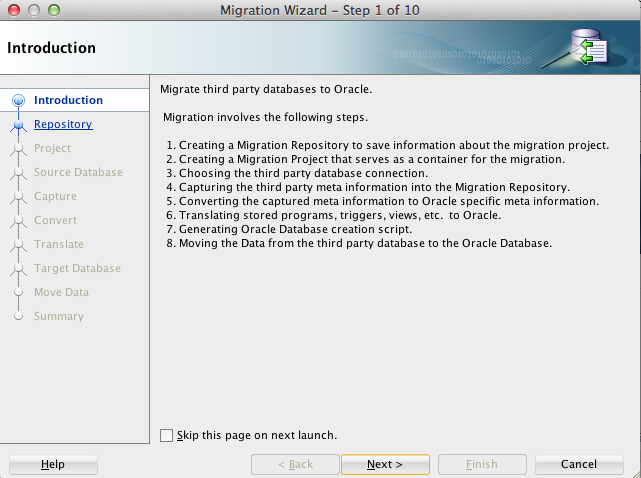641x478 pixels.
Task: Click the Introduction step bullet icon
Action: tap(18, 100)
